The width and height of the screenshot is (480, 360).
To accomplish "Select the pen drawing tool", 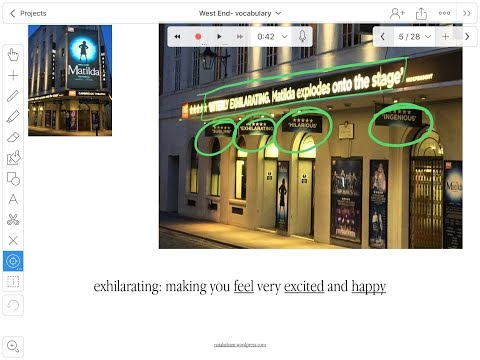I will click(x=13, y=96).
